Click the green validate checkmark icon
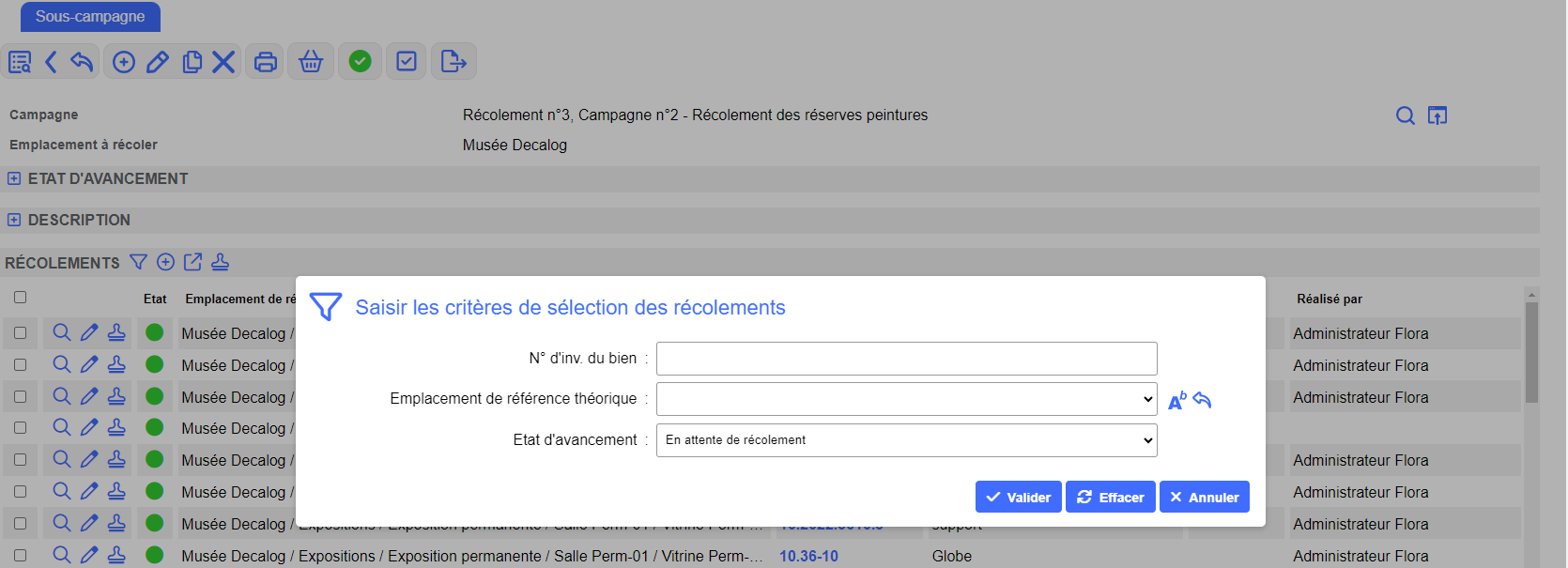The image size is (1568, 568). [x=360, y=62]
